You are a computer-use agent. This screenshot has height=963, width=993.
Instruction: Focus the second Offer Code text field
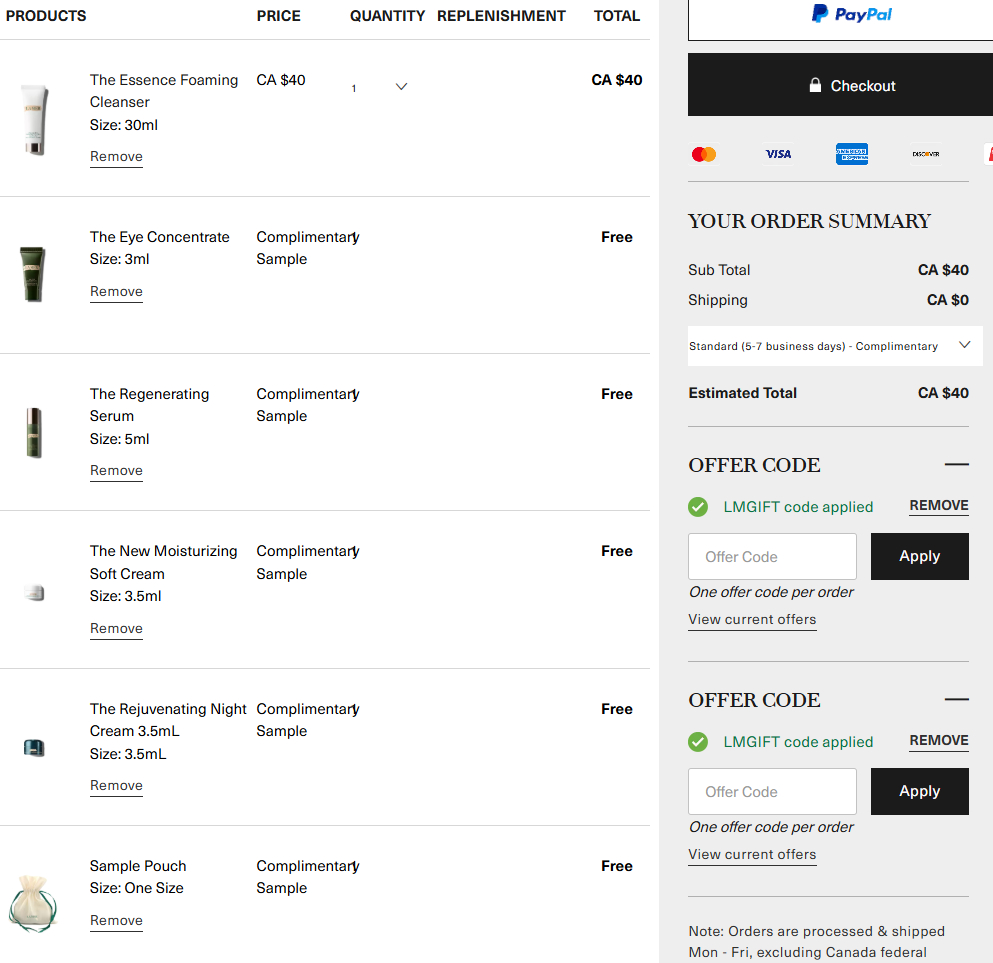[772, 792]
